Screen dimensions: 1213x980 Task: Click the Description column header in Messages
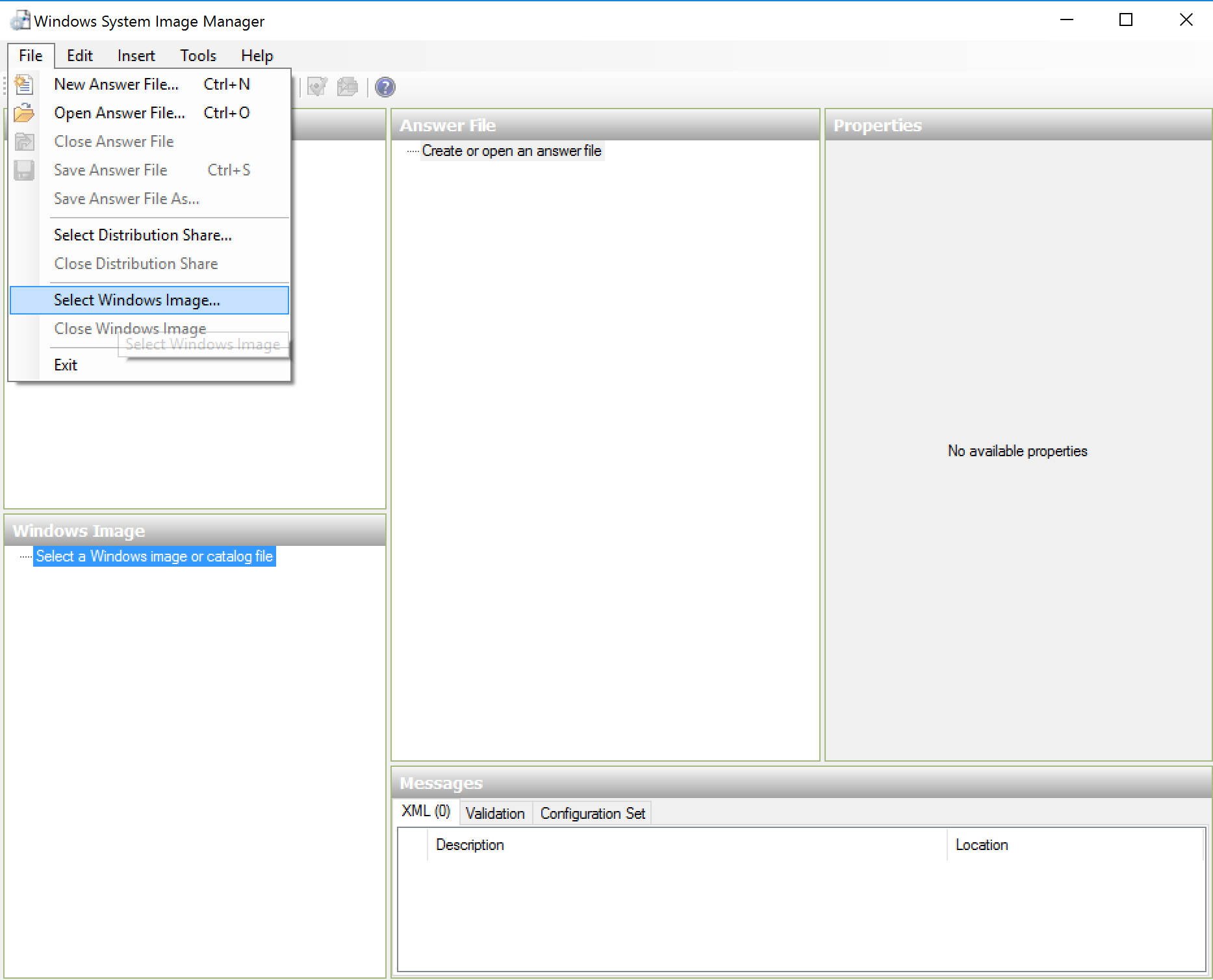470,844
